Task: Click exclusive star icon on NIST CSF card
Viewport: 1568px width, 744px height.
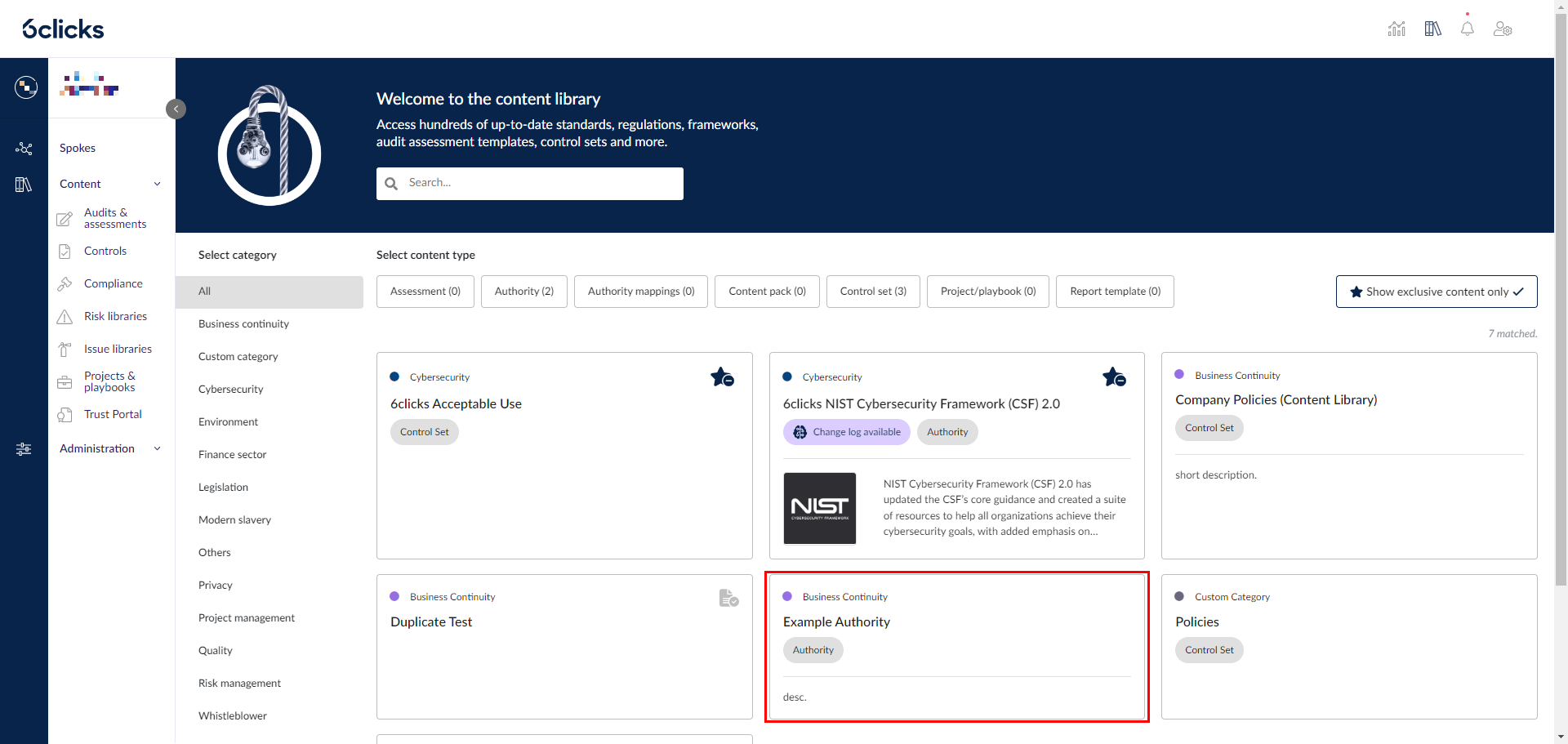Action: [x=1114, y=376]
